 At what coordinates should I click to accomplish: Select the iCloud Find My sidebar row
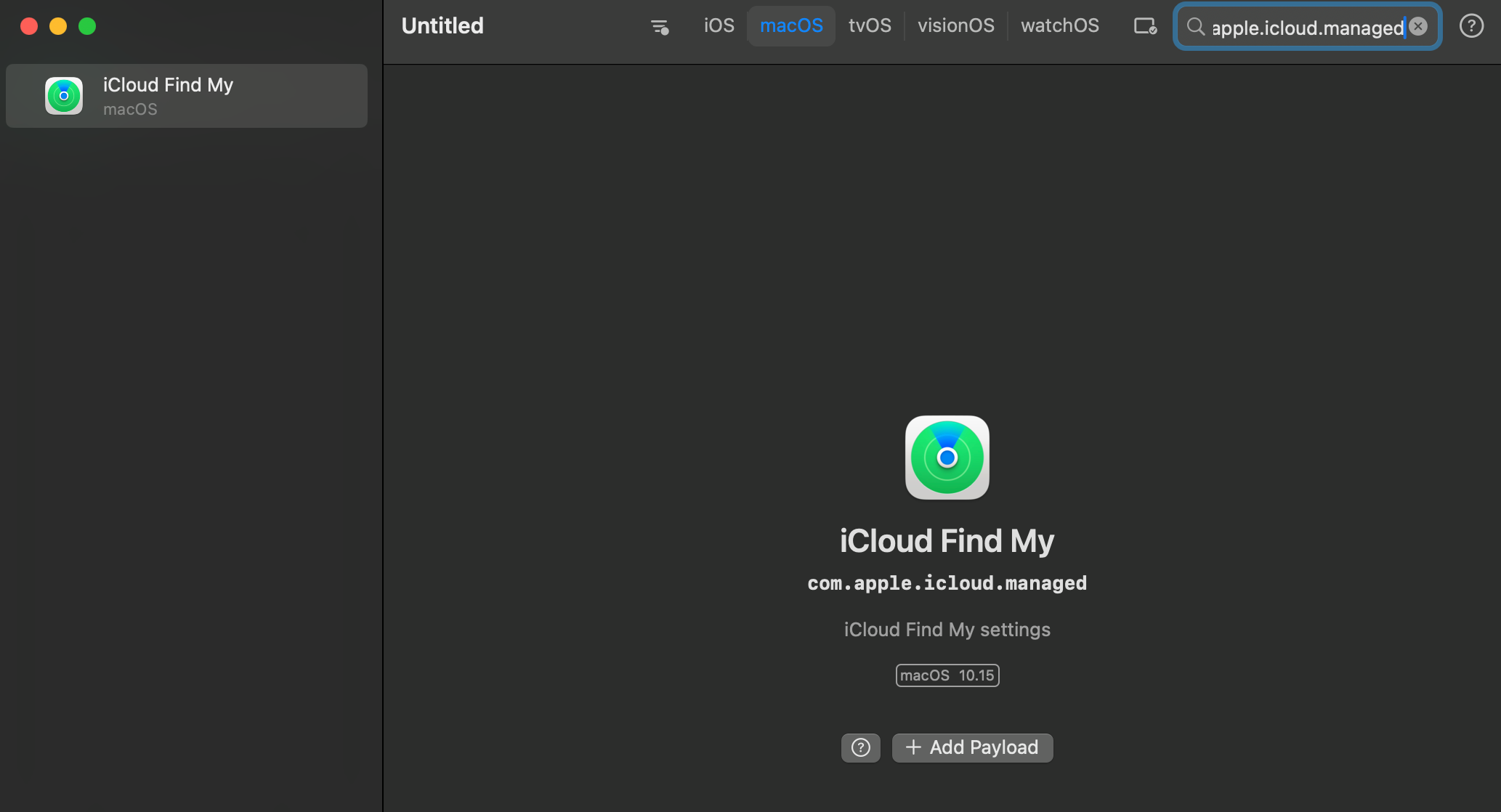coord(187,96)
